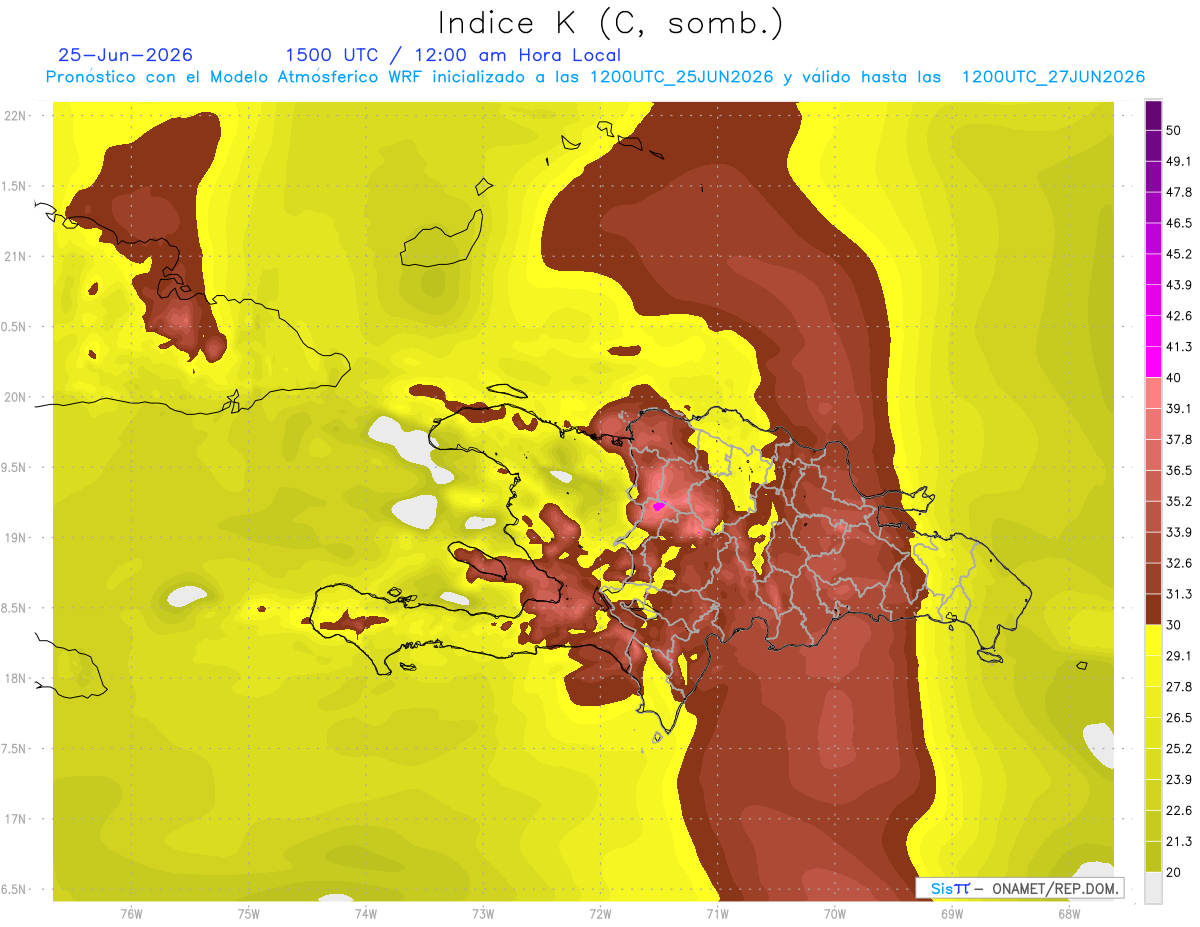Select the bright magenta swatch between 40 and 41.3

[1153, 362]
